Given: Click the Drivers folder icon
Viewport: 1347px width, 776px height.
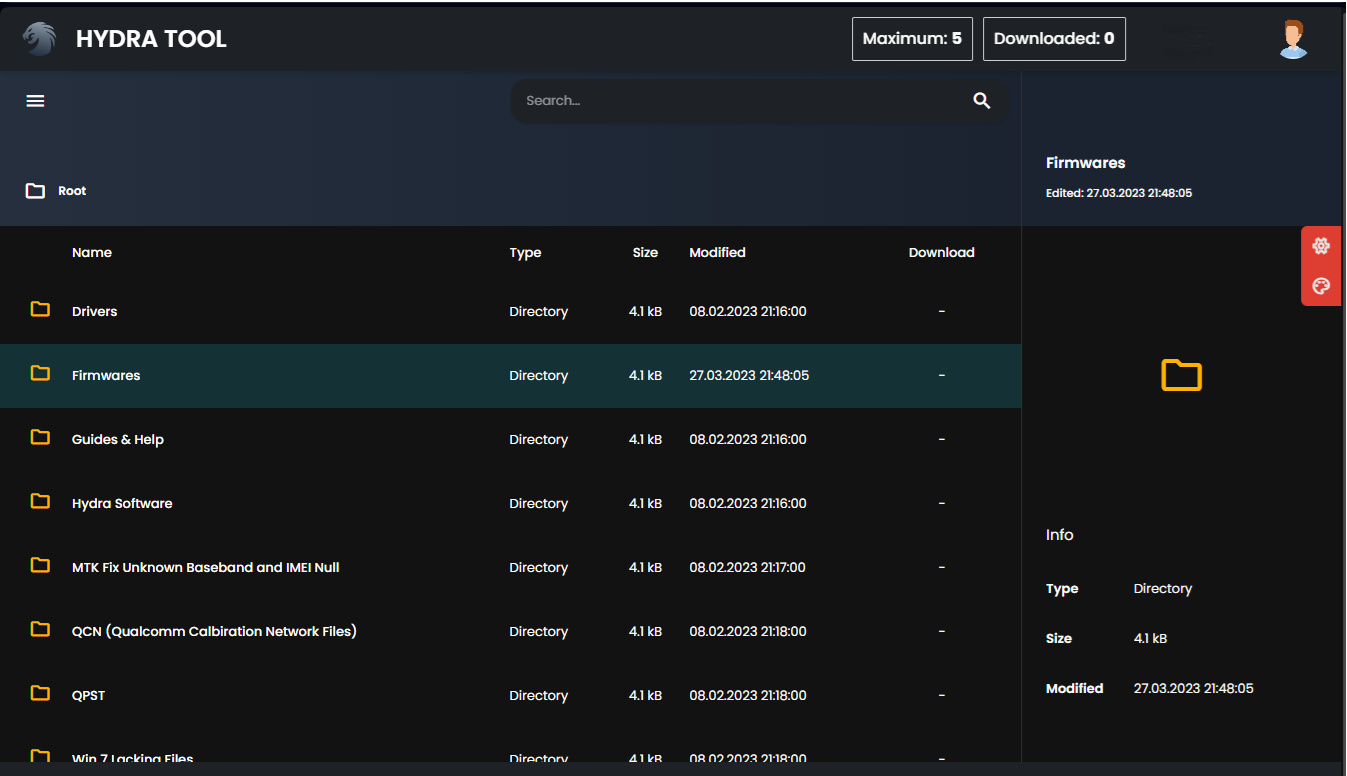Looking at the screenshot, I should click(x=40, y=310).
